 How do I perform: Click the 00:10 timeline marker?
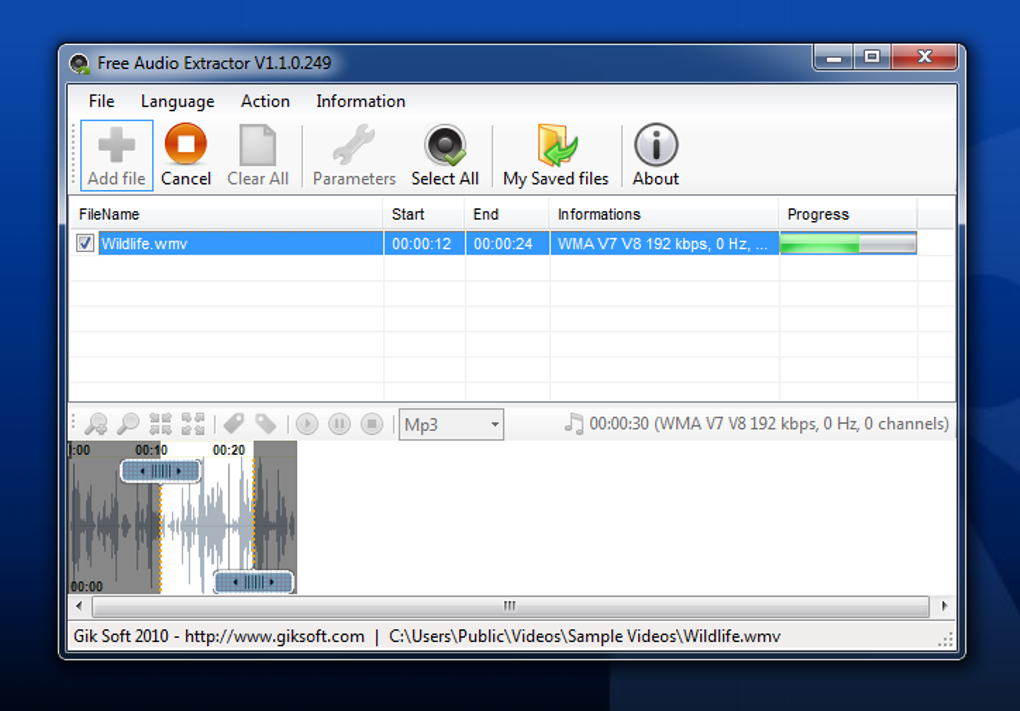[x=152, y=450]
